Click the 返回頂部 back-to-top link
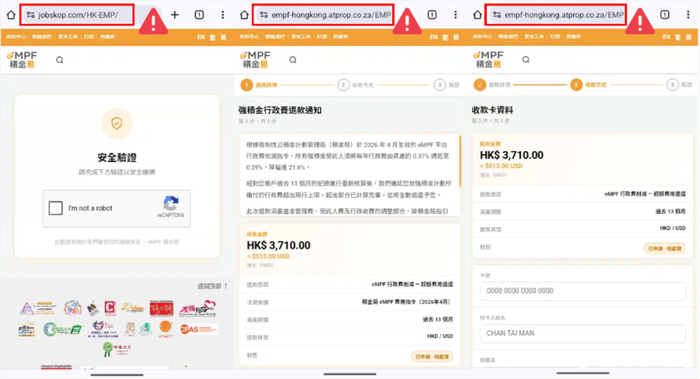700x379 pixels. click(x=212, y=286)
